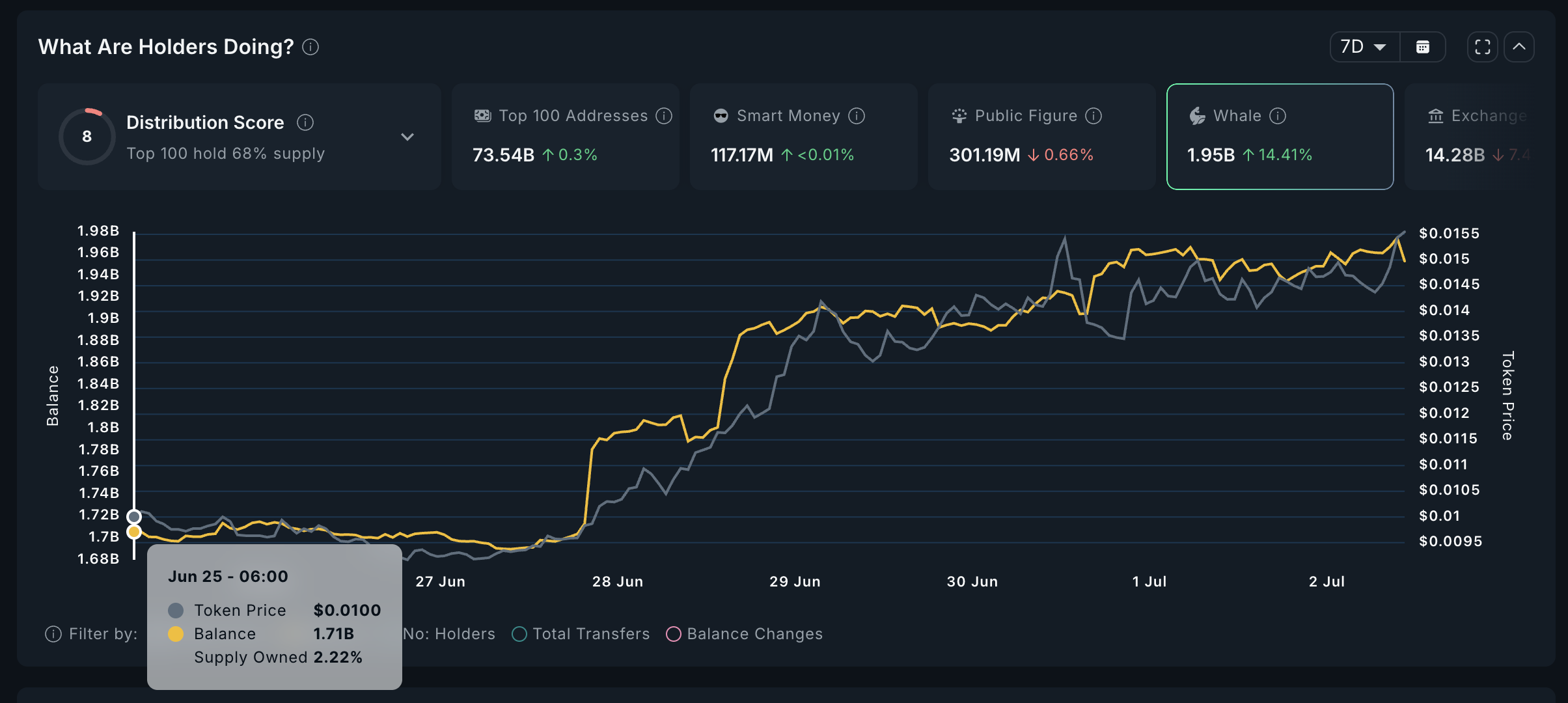Click the Top 100 hold 68% supply text
Screen dimensions: 1568x703
[x=226, y=153]
